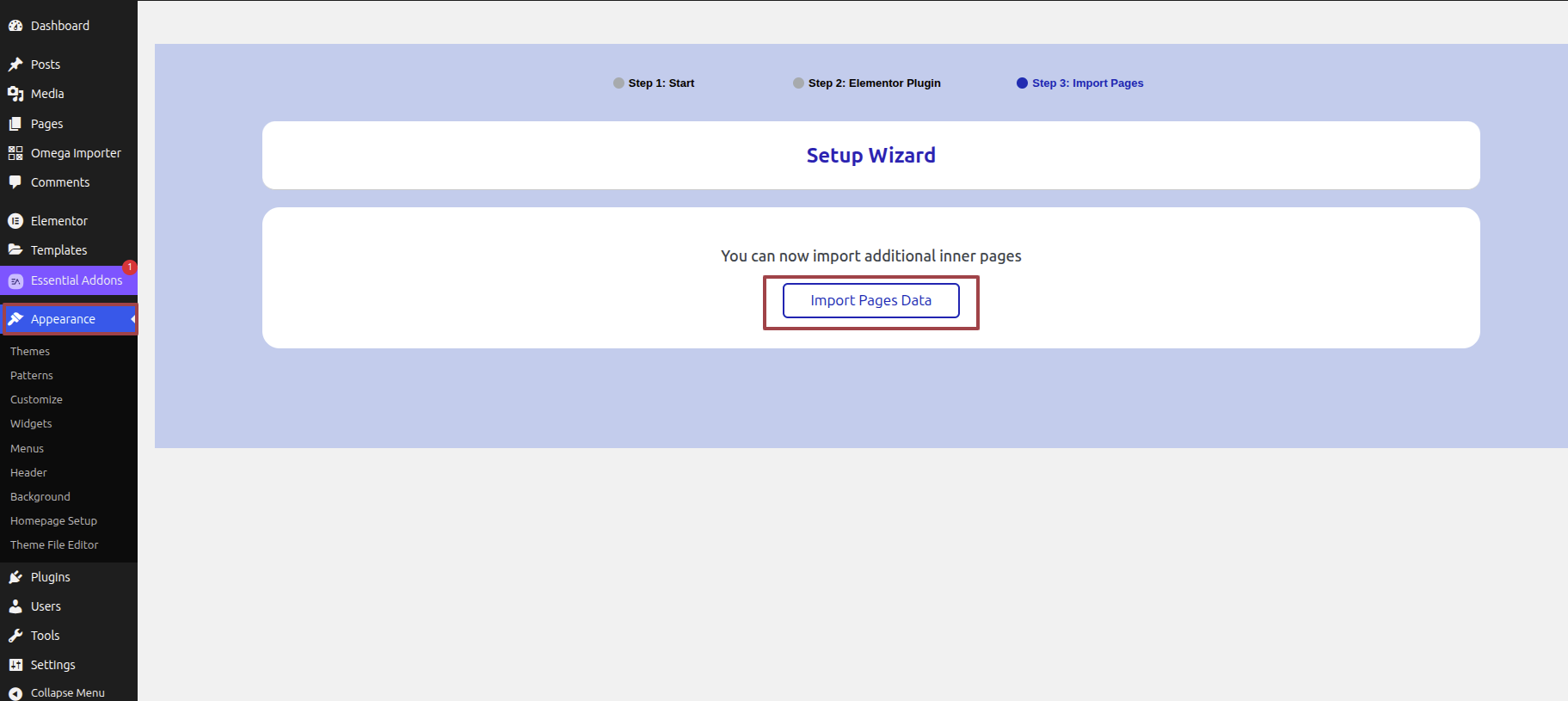Click the Dashboard gauge icon

point(15,26)
